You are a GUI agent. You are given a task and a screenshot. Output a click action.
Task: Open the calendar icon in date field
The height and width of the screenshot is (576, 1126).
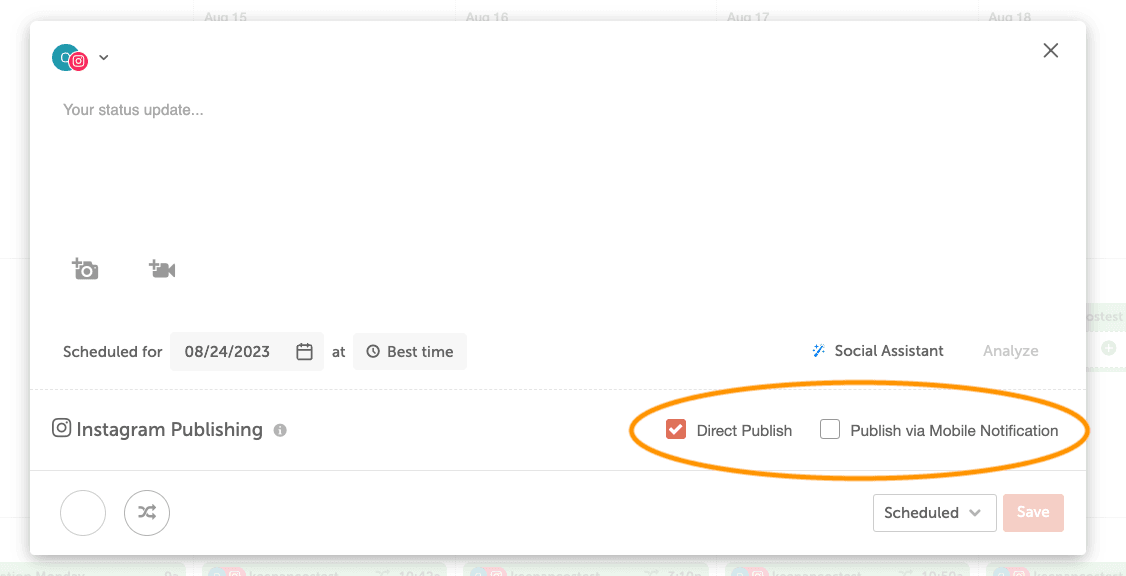pos(305,352)
